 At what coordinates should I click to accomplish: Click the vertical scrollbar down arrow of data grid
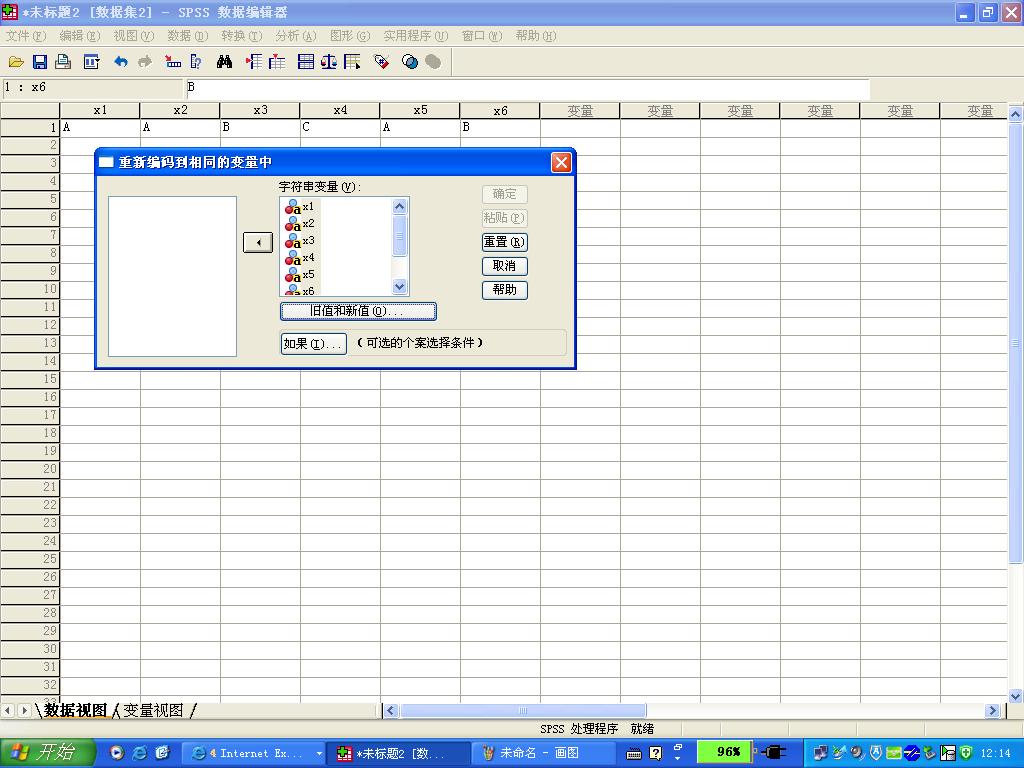pyautogui.click(x=1016, y=696)
